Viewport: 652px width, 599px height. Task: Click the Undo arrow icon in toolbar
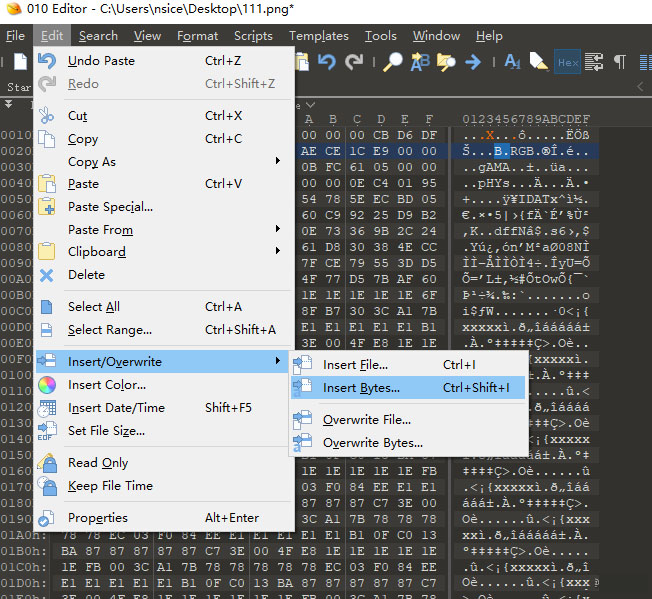point(327,62)
